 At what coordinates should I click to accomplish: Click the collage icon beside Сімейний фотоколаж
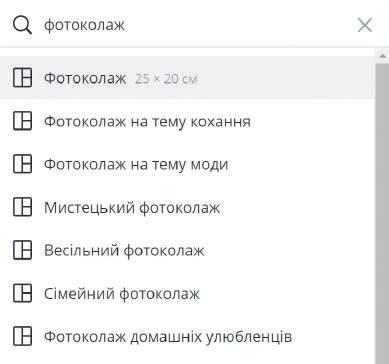[x=22, y=293]
